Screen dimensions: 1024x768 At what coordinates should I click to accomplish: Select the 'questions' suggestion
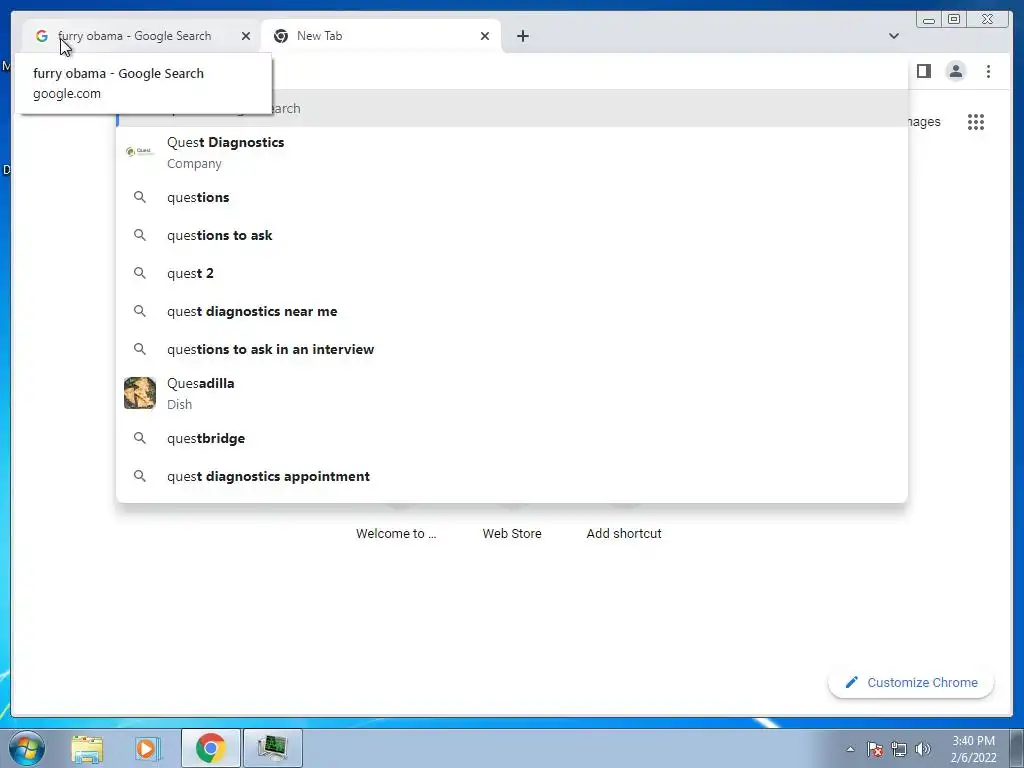(x=512, y=197)
